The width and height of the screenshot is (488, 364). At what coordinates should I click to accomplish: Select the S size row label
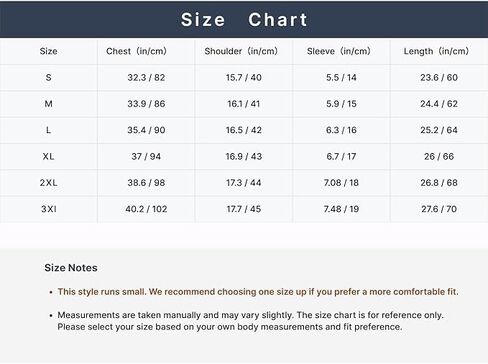pyautogui.click(x=48, y=78)
